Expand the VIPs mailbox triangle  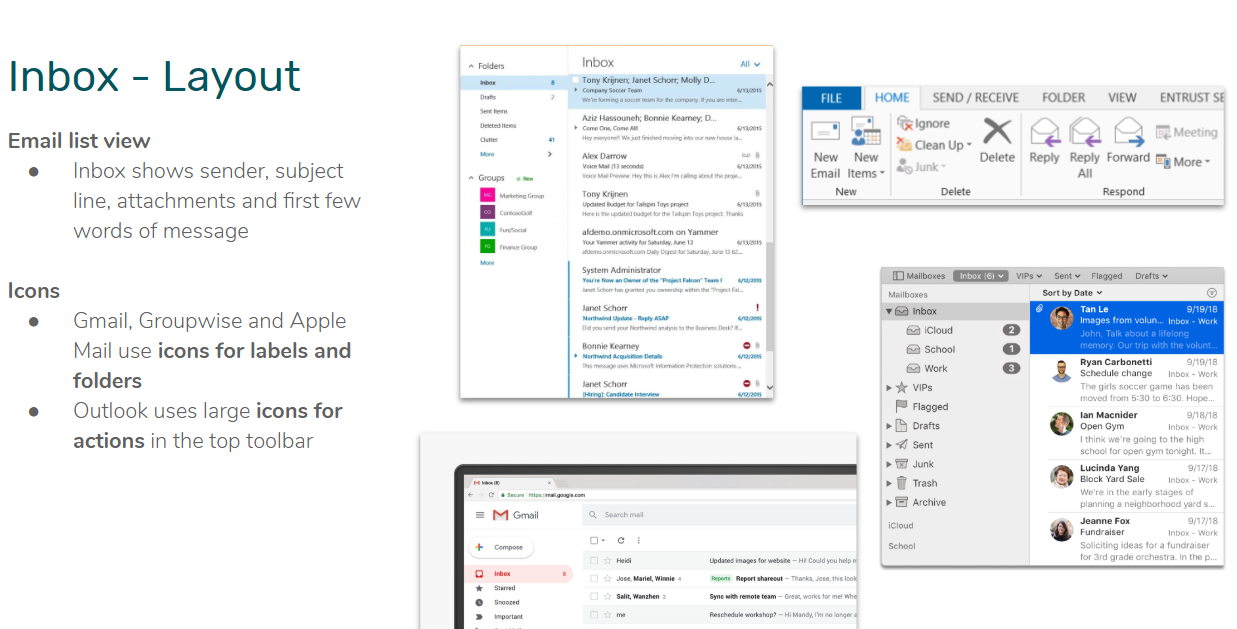coord(889,388)
